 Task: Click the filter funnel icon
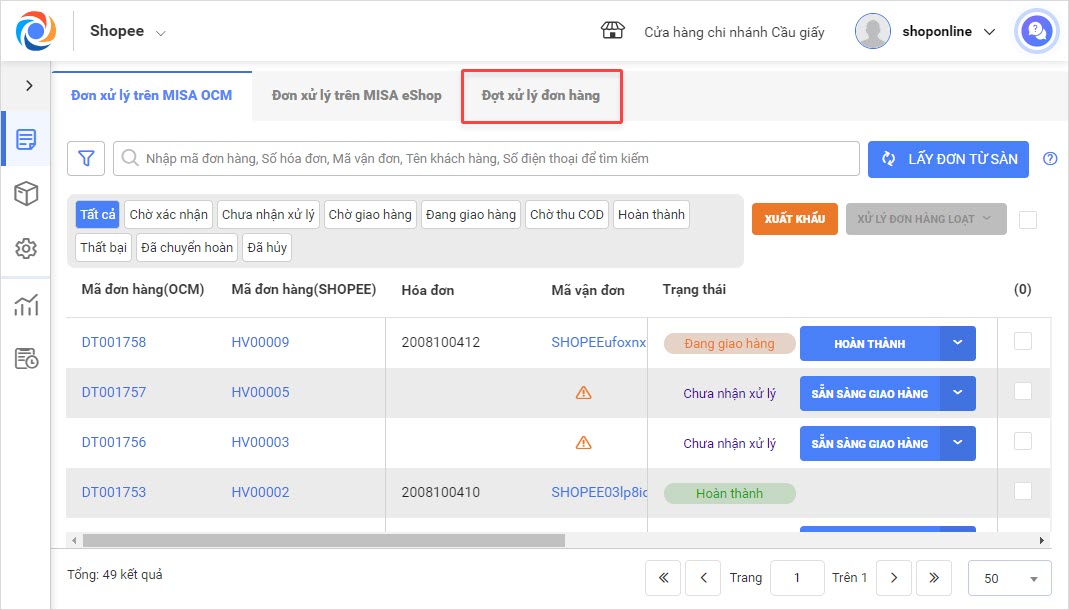click(x=86, y=159)
